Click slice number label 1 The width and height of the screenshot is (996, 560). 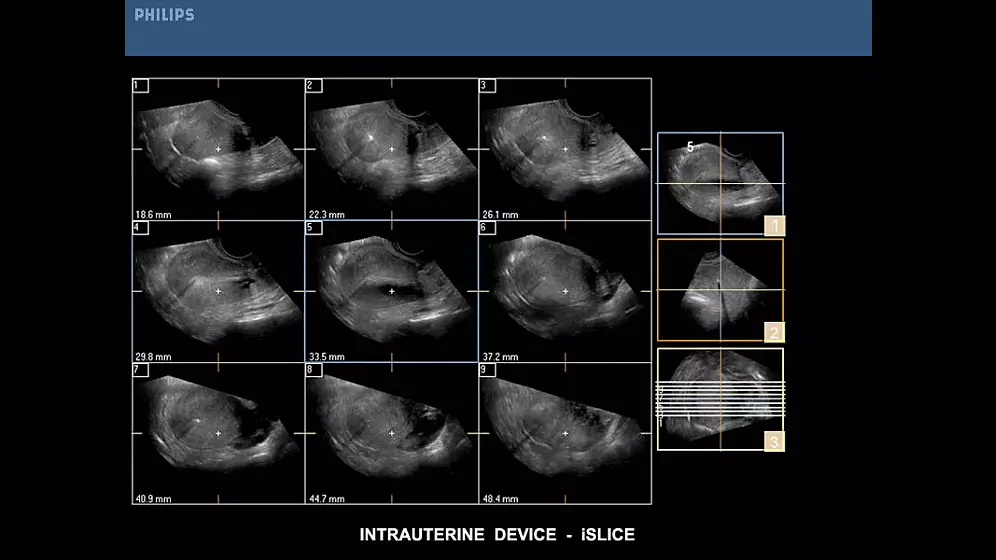point(140,86)
